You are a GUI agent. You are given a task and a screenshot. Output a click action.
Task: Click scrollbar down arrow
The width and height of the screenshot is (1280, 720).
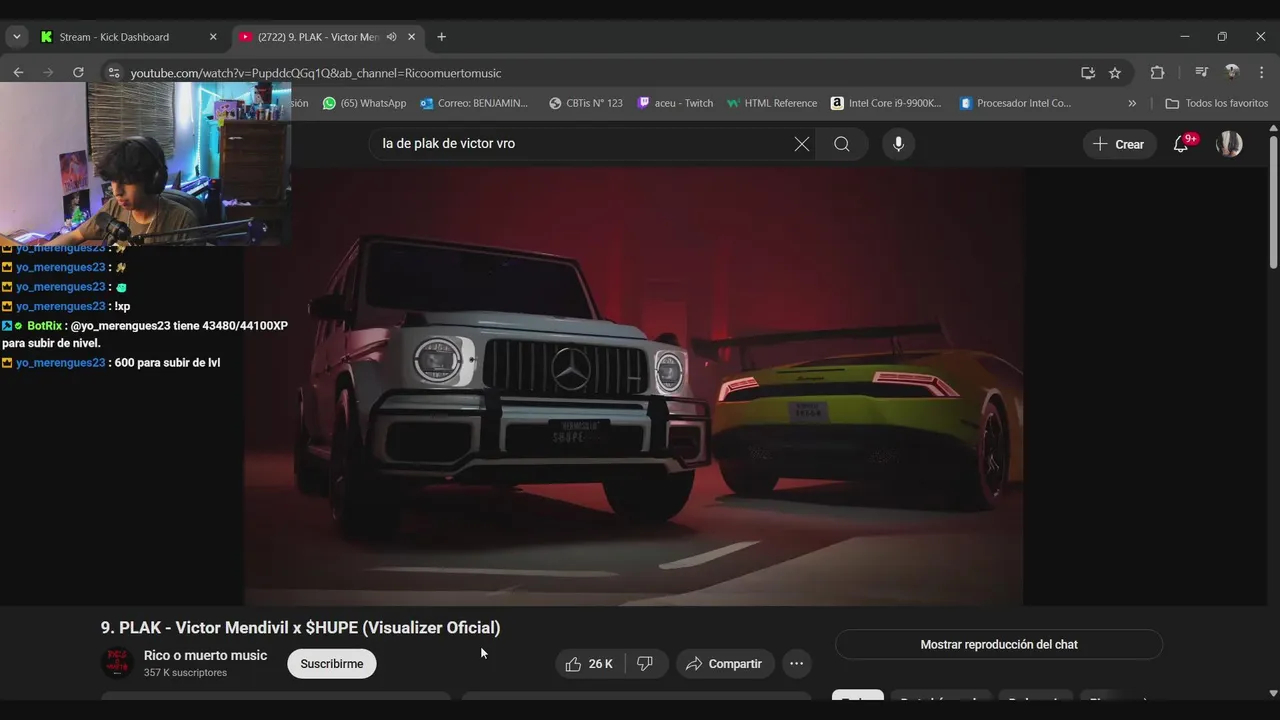pos(1273,692)
